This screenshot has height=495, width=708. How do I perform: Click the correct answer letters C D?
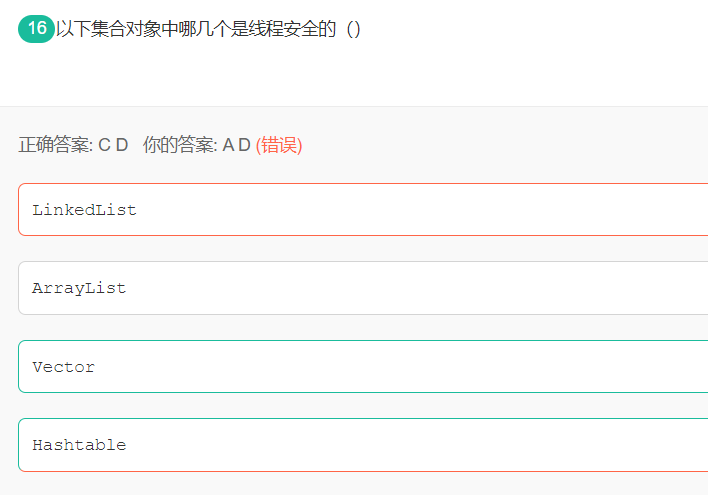113,145
